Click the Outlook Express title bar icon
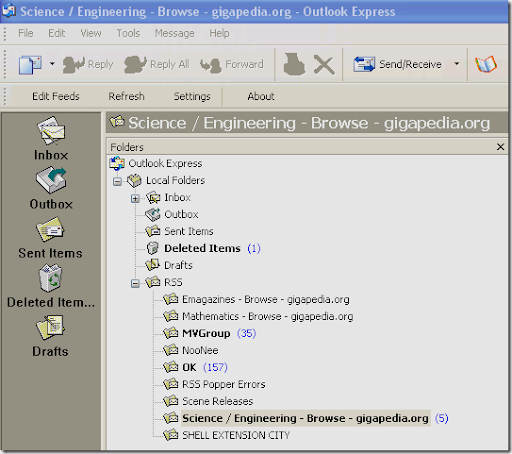The width and height of the screenshot is (512, 454). click(8, 10)
